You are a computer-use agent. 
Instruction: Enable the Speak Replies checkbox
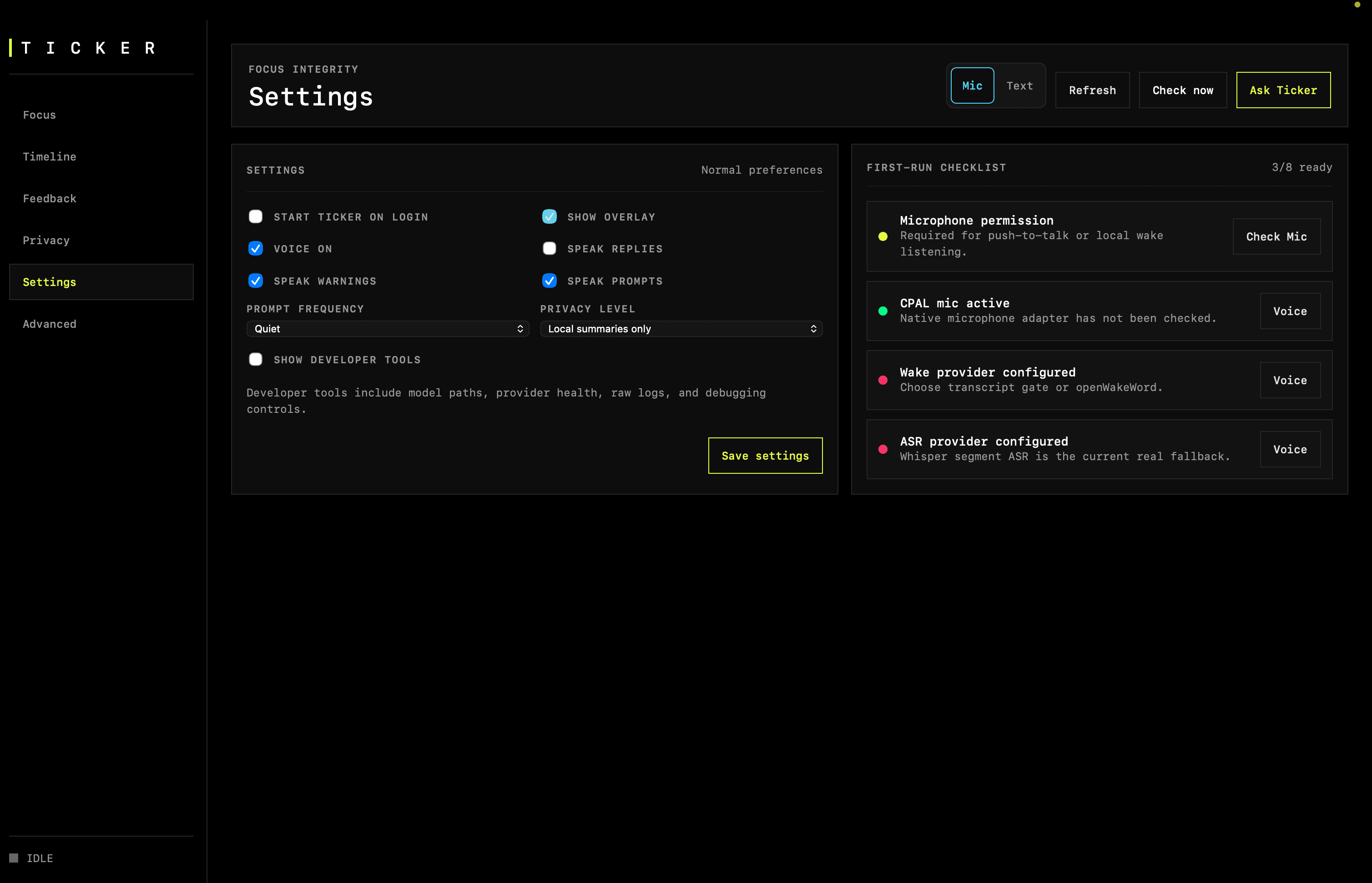[x=550, y=248]
